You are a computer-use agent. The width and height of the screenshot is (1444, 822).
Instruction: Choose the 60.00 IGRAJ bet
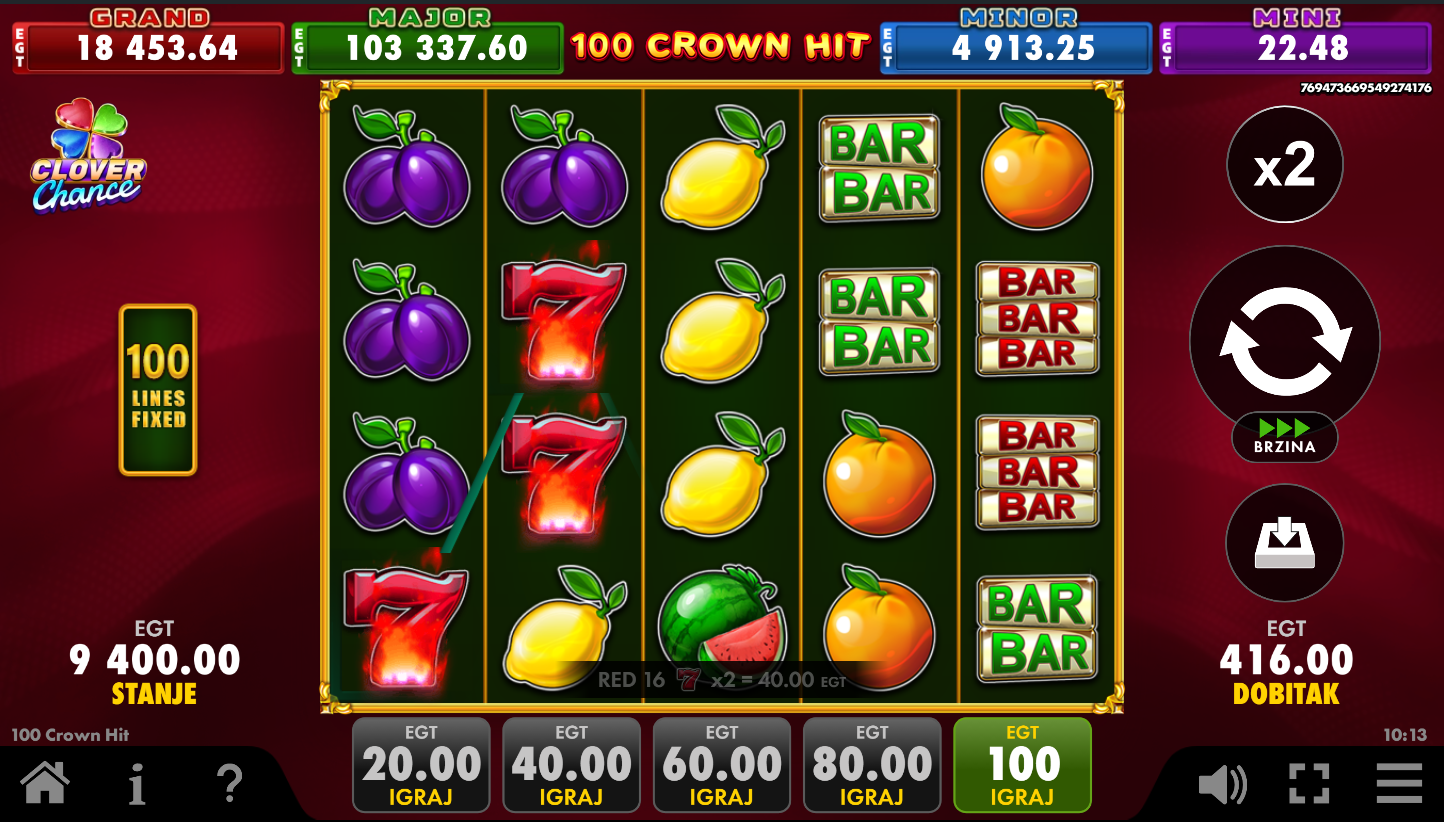[x=722, y=765]
